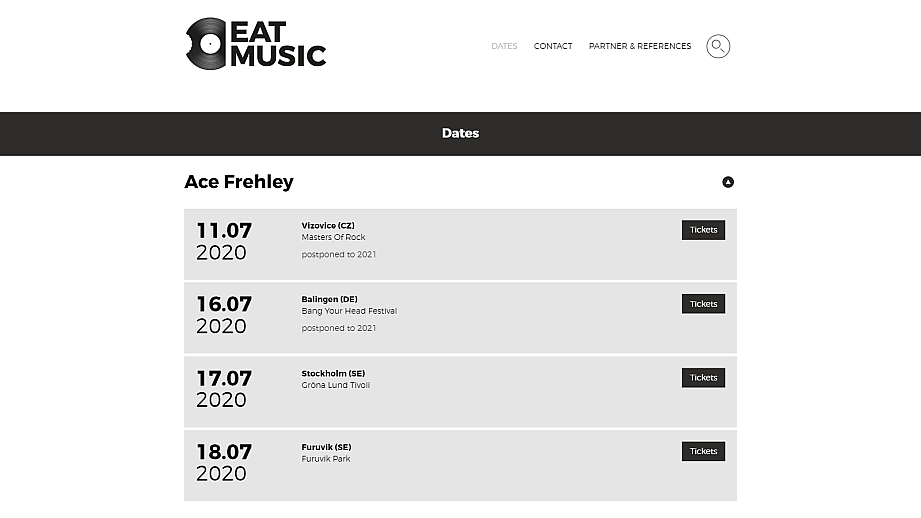The image size is (921, 518).
Task: Select the 11.07 2020 date entry
Action: point(224,241)
